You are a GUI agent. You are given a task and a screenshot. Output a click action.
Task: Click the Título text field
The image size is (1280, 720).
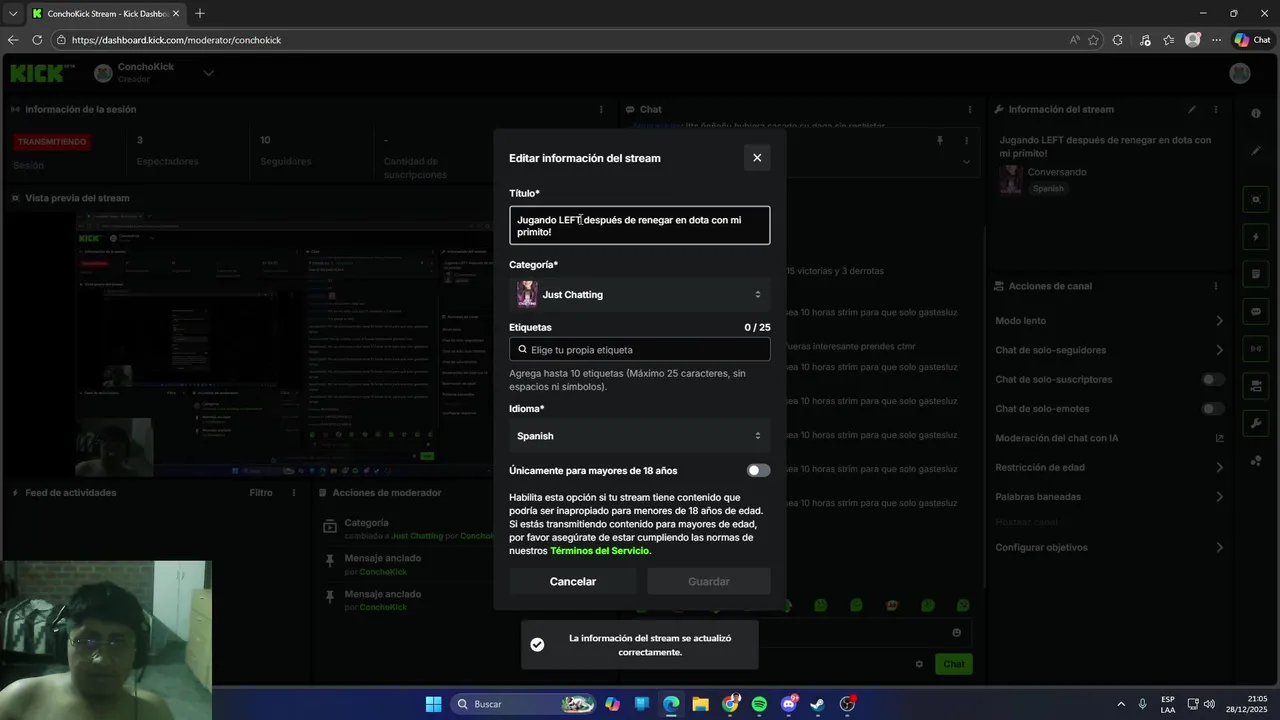coord(640,225)
